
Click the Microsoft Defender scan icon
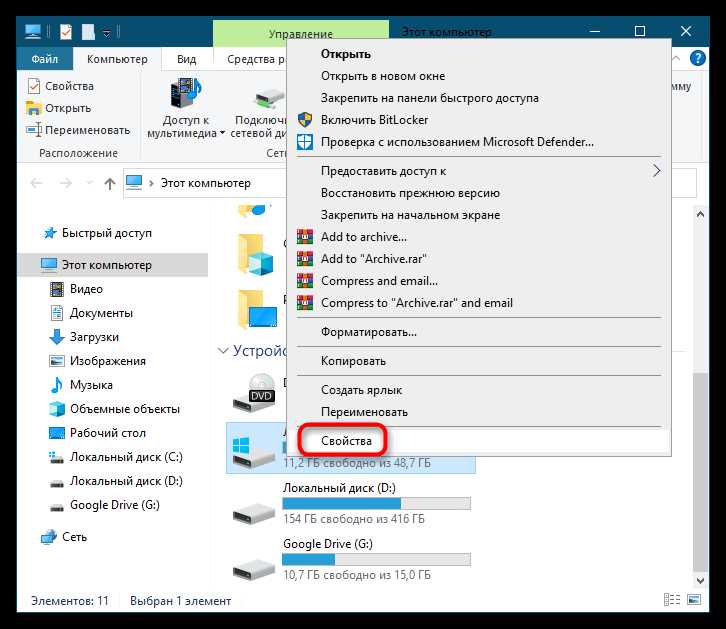[x=306, y=142]
